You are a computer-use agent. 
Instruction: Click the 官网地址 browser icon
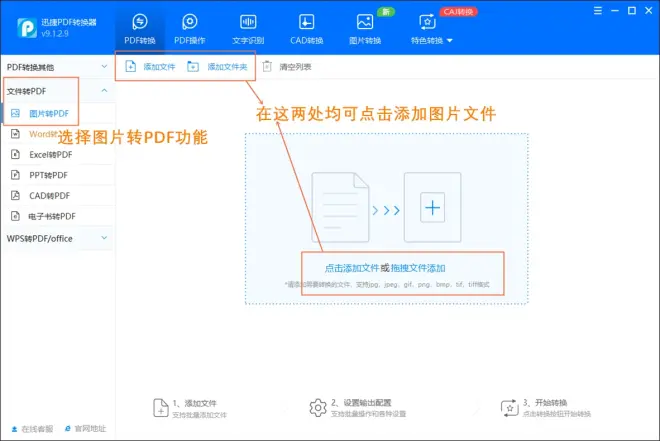click(68, 429)
